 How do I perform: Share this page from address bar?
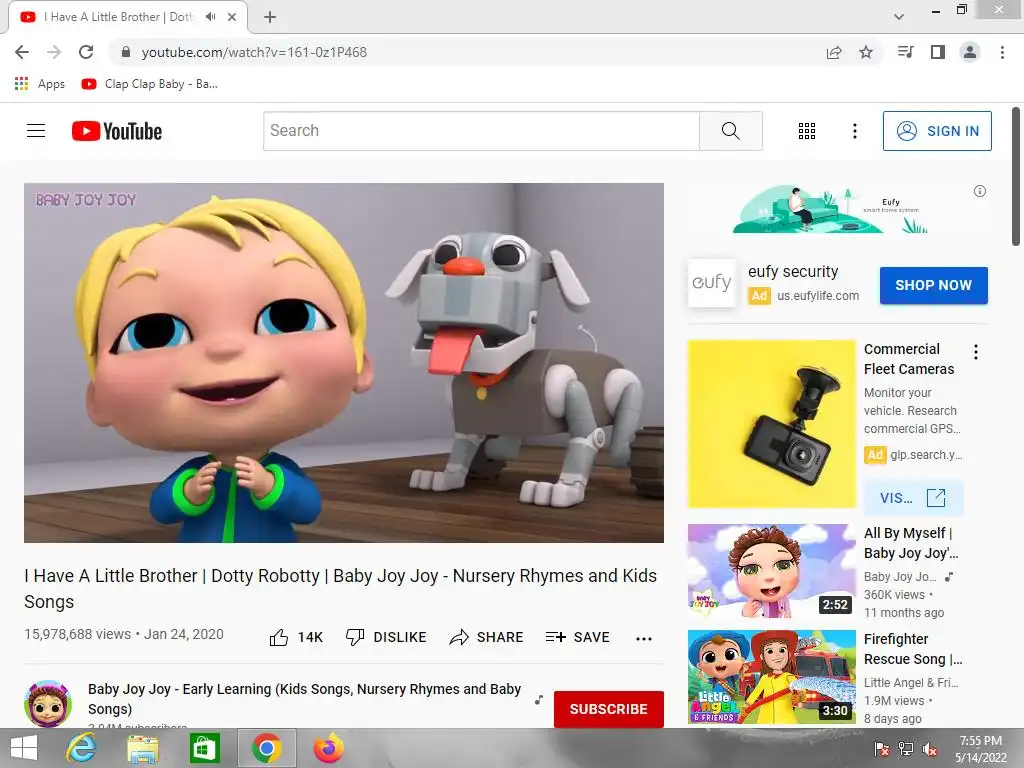click(834, 52)
